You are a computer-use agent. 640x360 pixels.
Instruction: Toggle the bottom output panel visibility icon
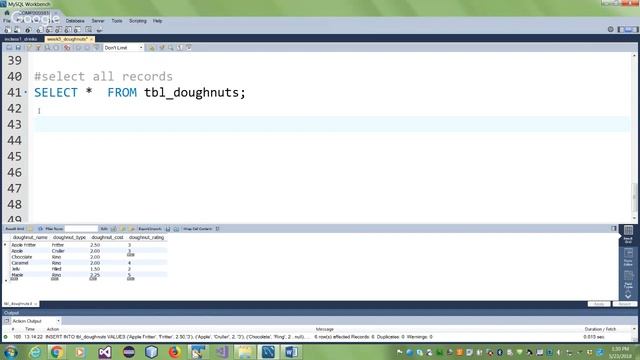[628, 29]
